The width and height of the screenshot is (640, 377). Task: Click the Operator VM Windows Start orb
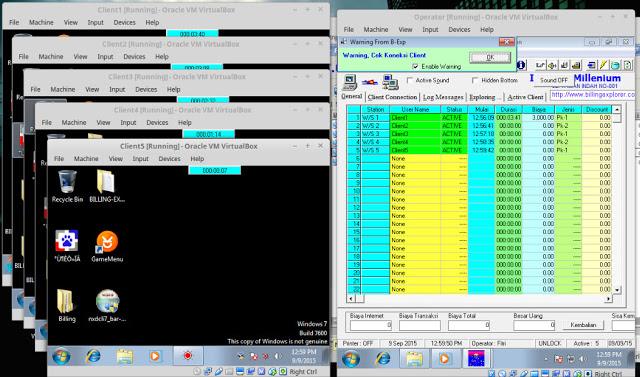click(x=351, y=359)
